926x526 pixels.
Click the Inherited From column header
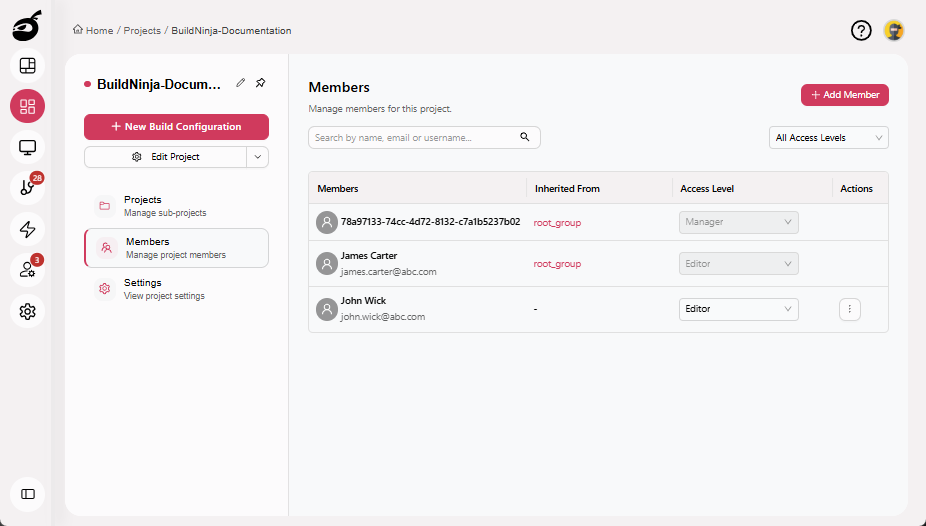567,189
